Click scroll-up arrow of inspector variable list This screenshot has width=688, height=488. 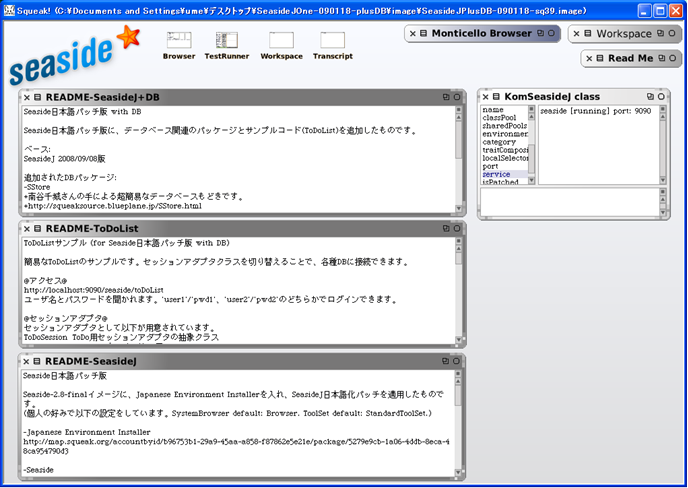(x=531, y=117)
